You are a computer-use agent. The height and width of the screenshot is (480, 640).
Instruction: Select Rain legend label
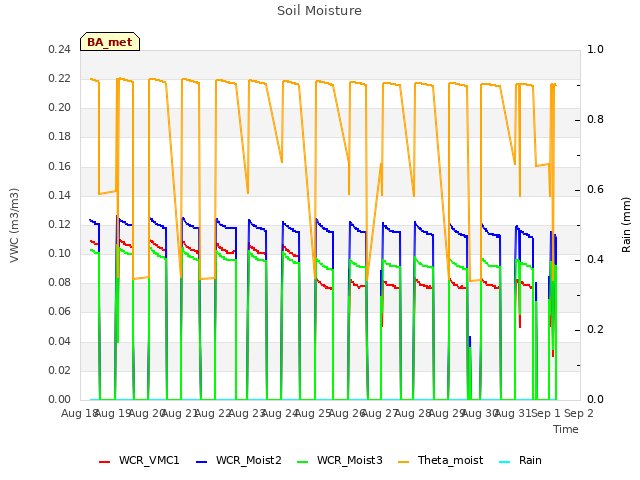tap(530, 460)
